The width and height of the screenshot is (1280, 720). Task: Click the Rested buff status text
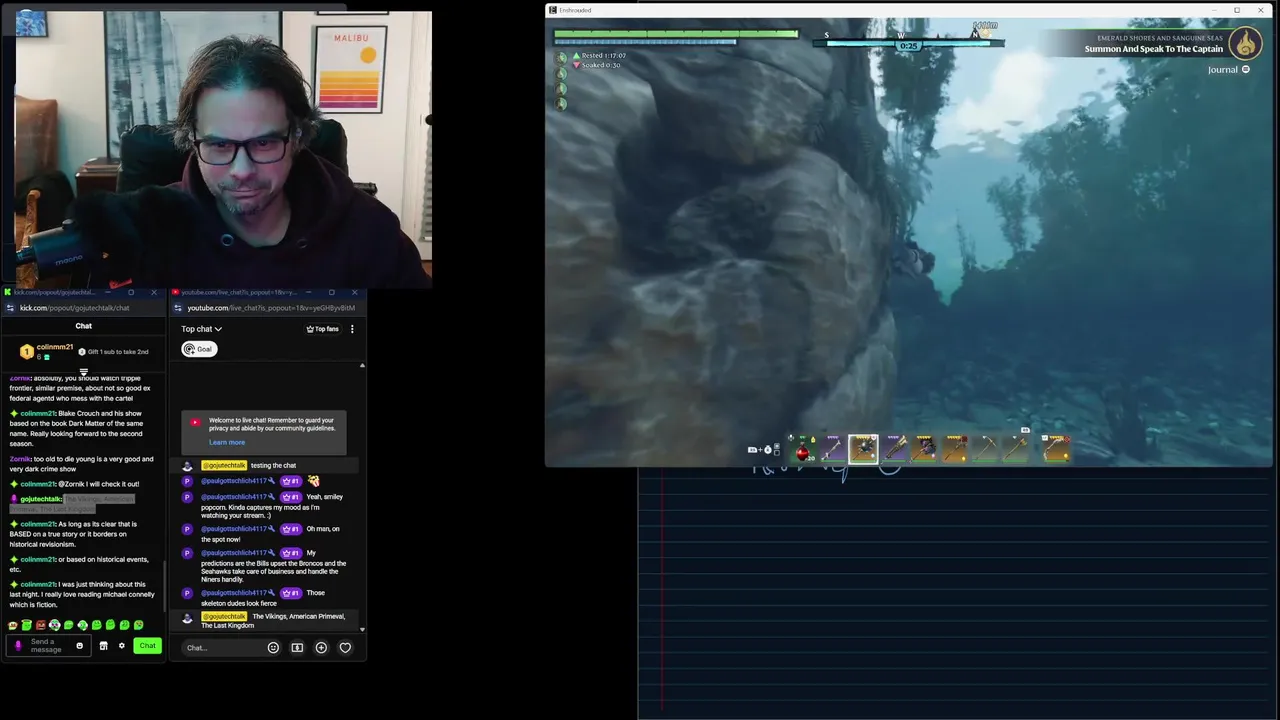(x=604, y=56)
